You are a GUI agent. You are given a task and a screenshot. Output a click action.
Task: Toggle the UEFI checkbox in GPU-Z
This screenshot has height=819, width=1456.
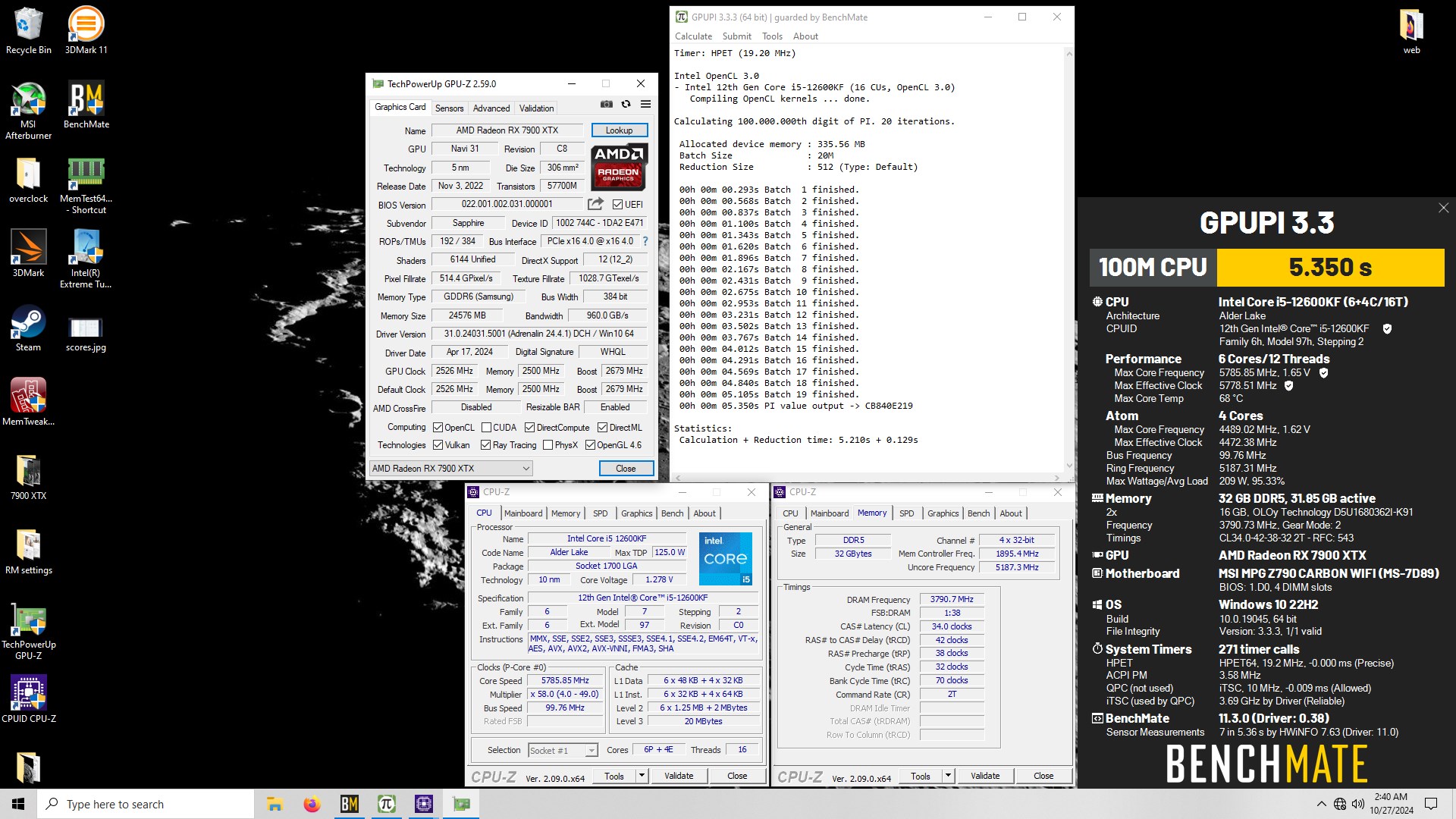pyautogui.click(x=617, y=205)
